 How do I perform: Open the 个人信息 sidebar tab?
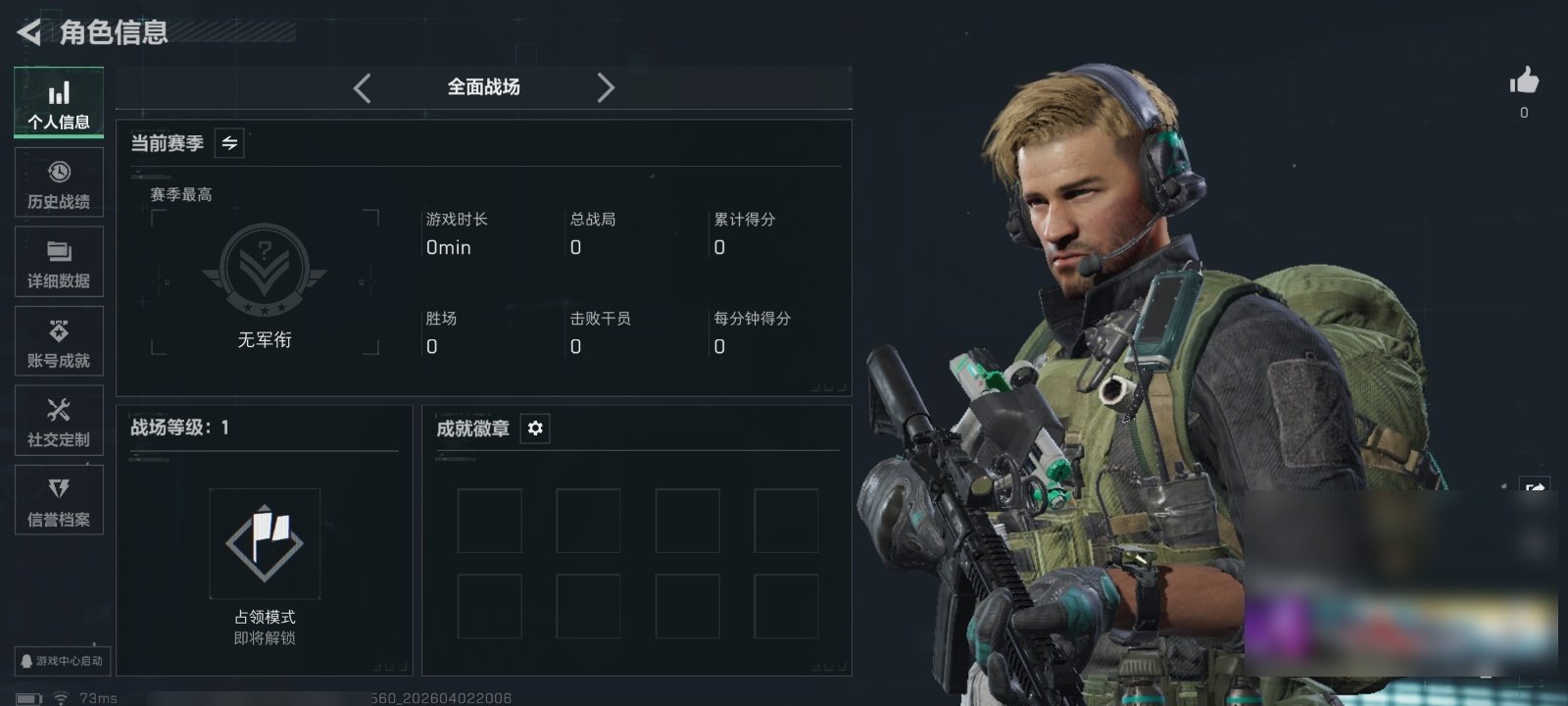(59, 103)
